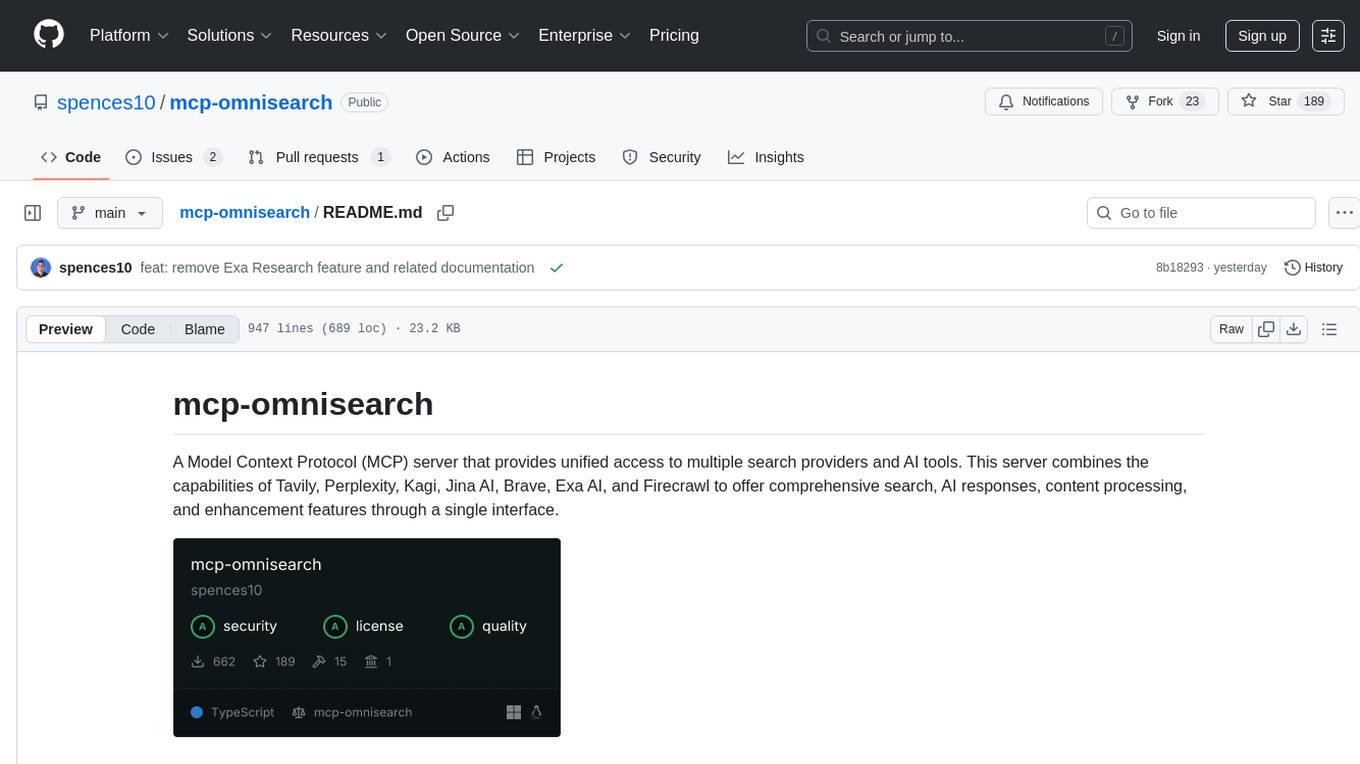
Task: Switch to the Security tab
Action: [662, 157]
